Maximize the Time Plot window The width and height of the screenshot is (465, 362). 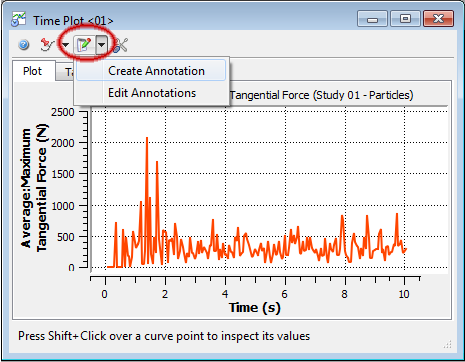click(405, 19)
